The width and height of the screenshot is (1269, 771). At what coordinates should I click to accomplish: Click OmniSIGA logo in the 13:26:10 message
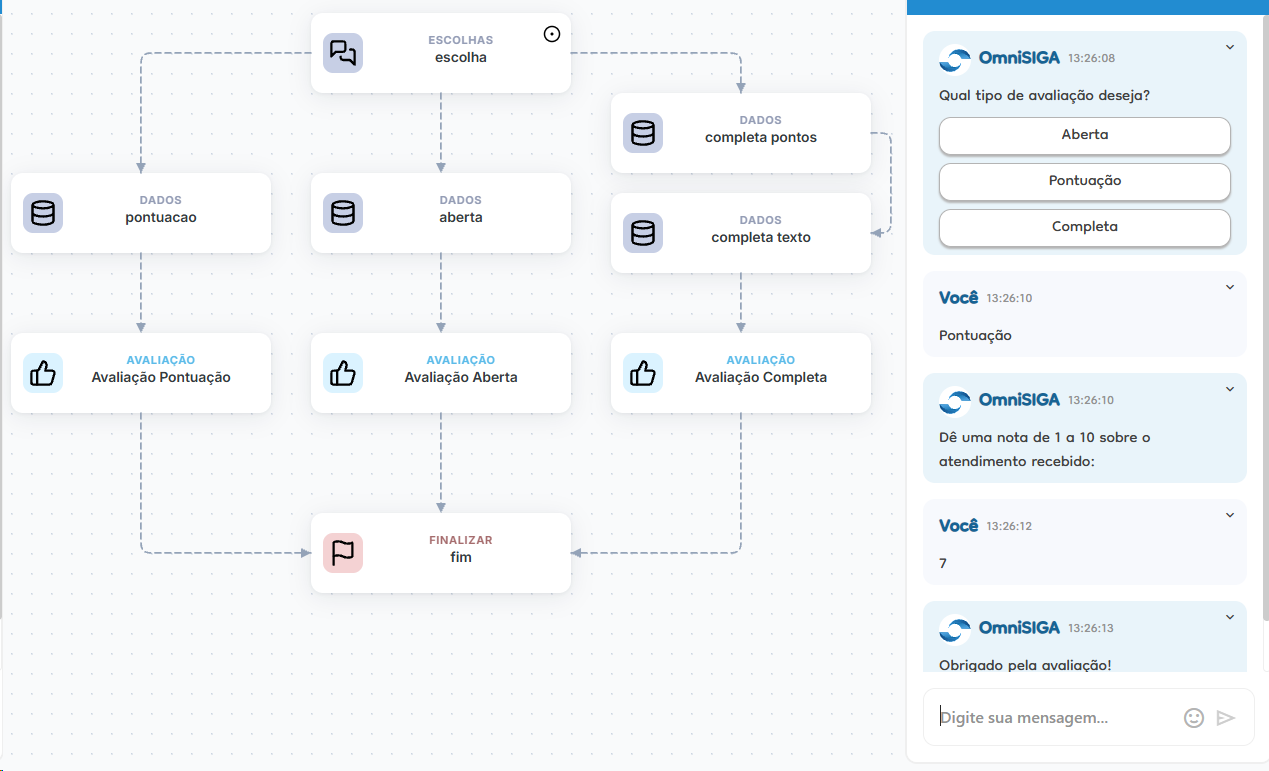955,401
